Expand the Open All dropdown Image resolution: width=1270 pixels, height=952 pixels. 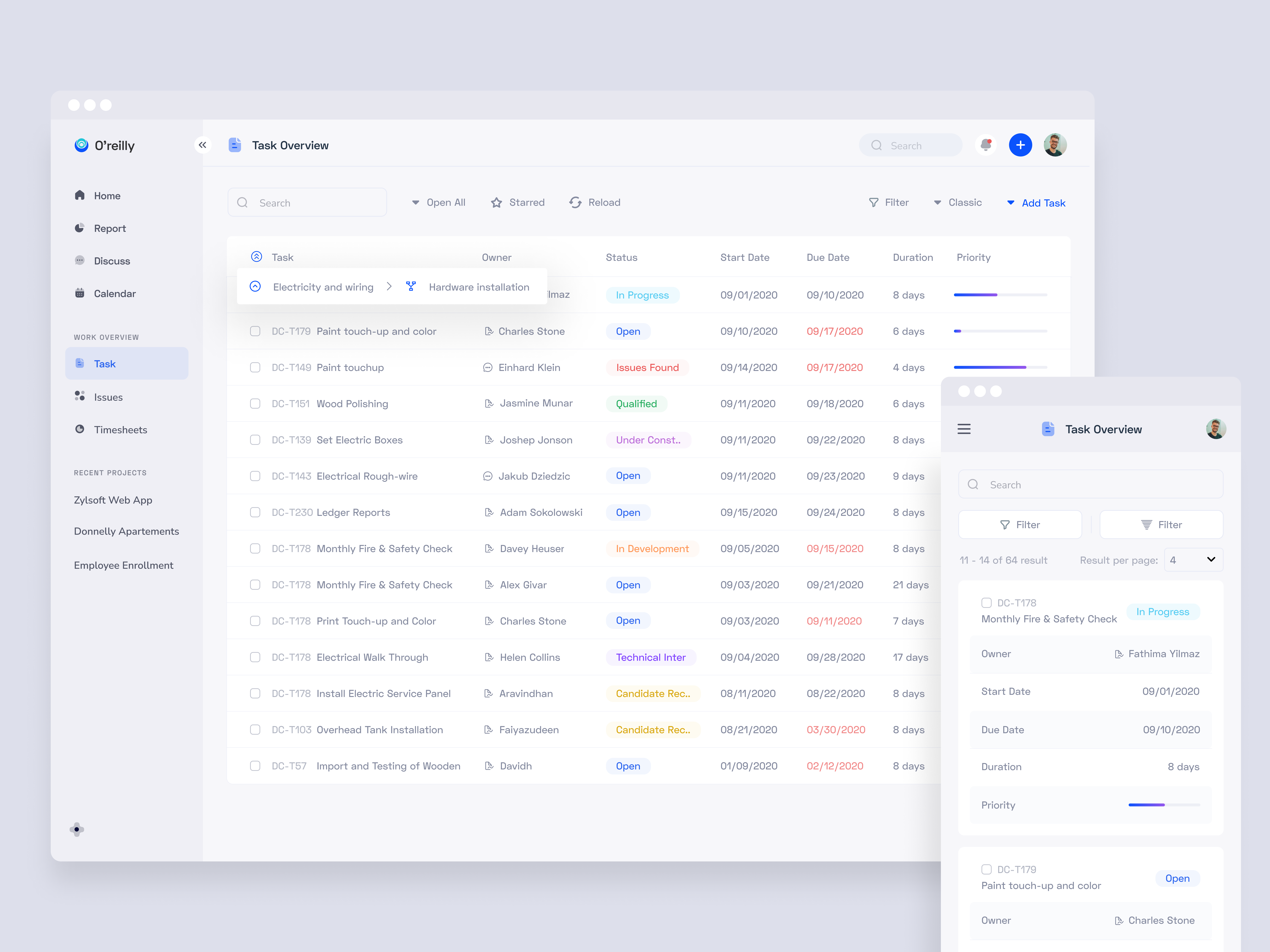coord(439,202)
